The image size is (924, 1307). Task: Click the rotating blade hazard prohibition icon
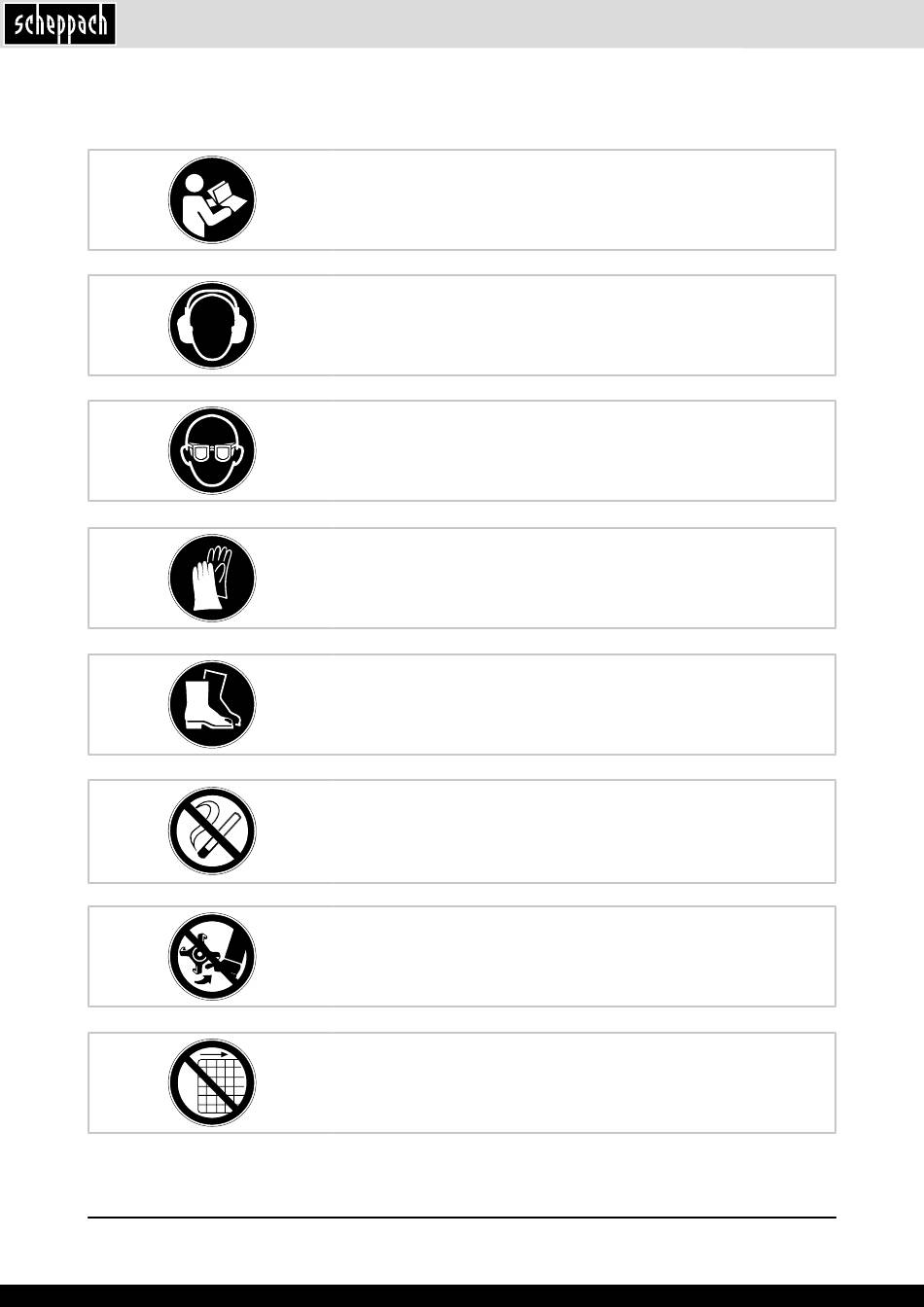212,957
